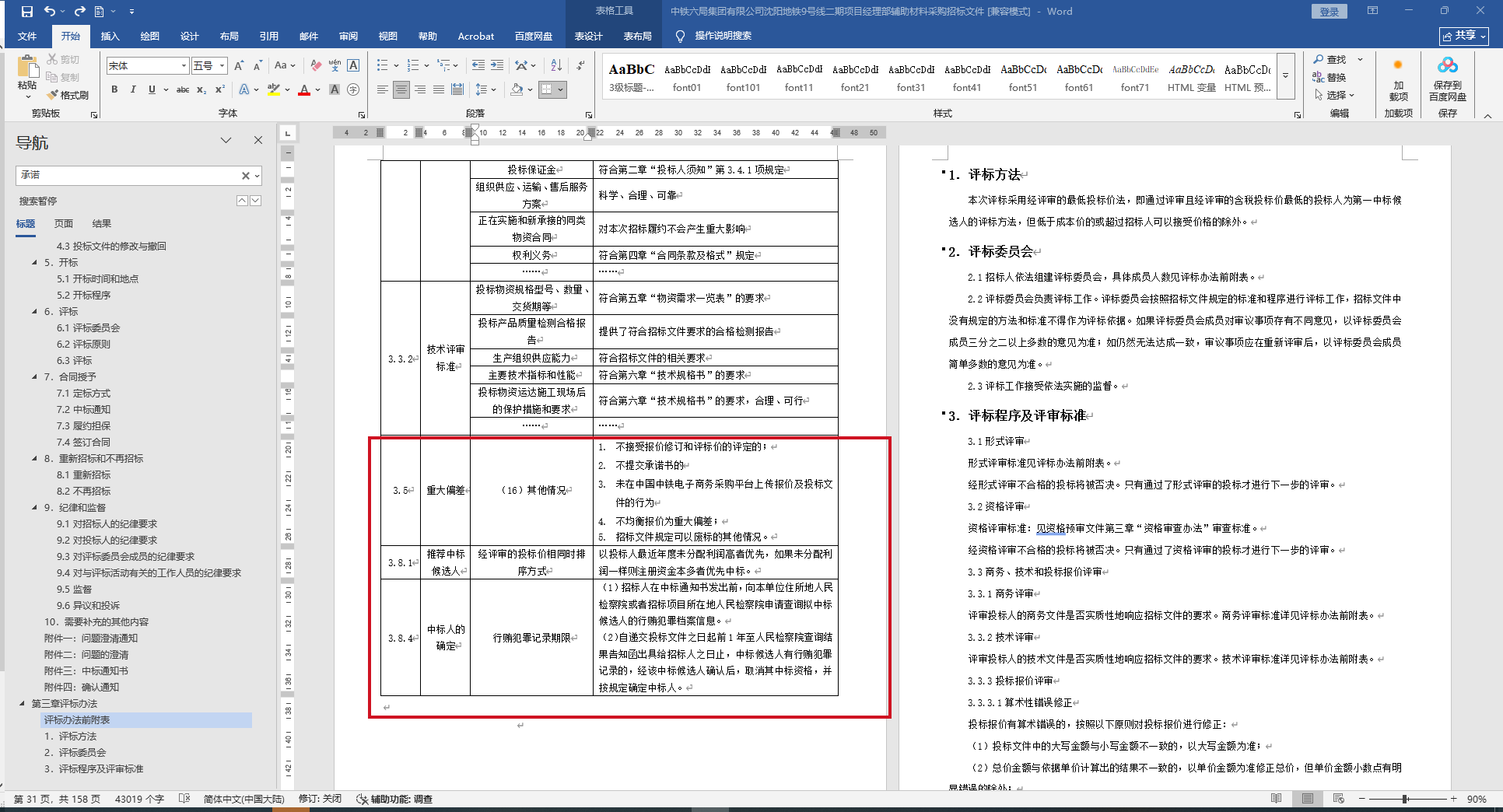The width and height of the screenshot is (1503, 812).
Task: Switch to the 页面 tab in navigation
Action: click(x=64, y=223)
